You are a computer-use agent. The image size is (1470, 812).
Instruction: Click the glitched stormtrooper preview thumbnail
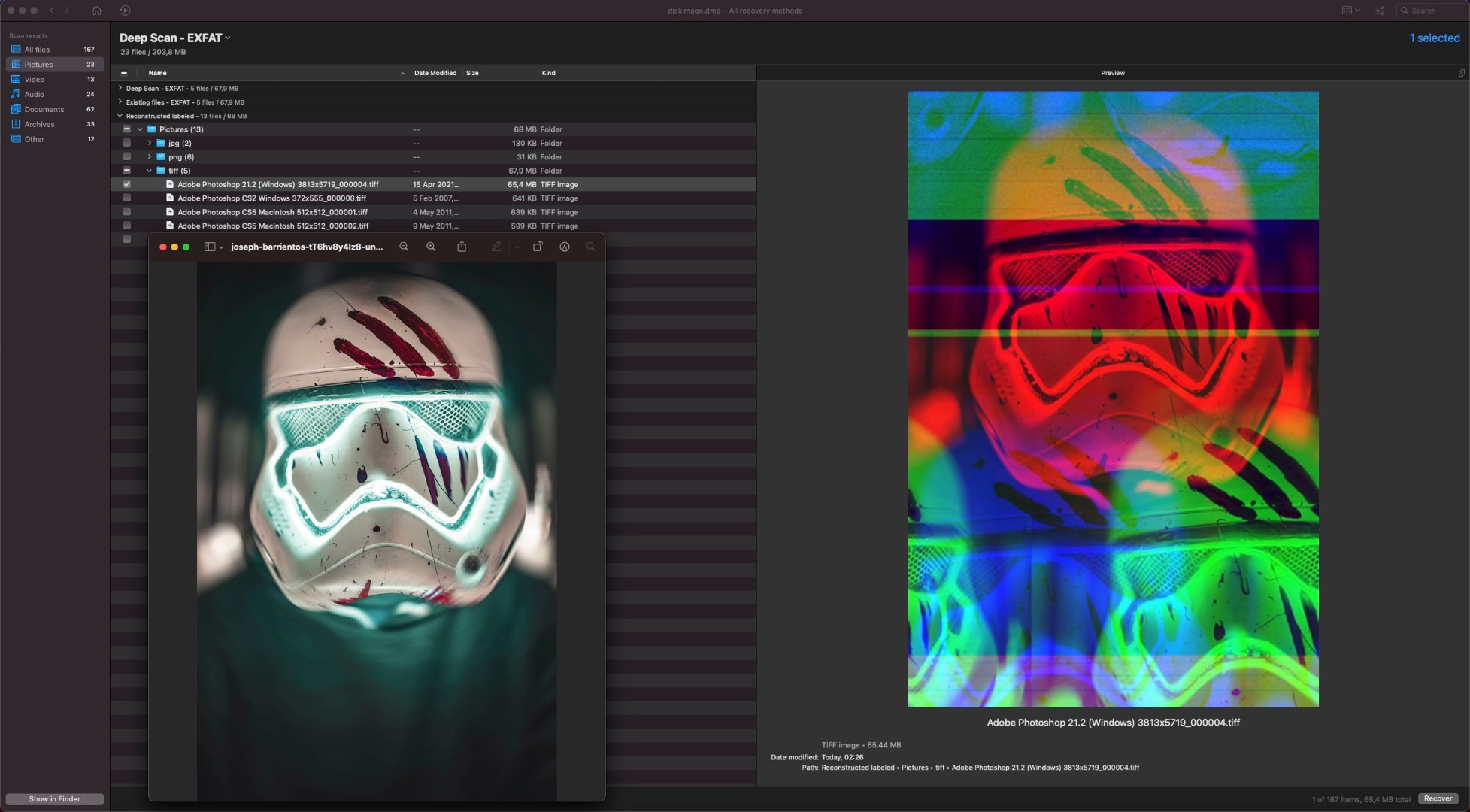click(1113, 399)
